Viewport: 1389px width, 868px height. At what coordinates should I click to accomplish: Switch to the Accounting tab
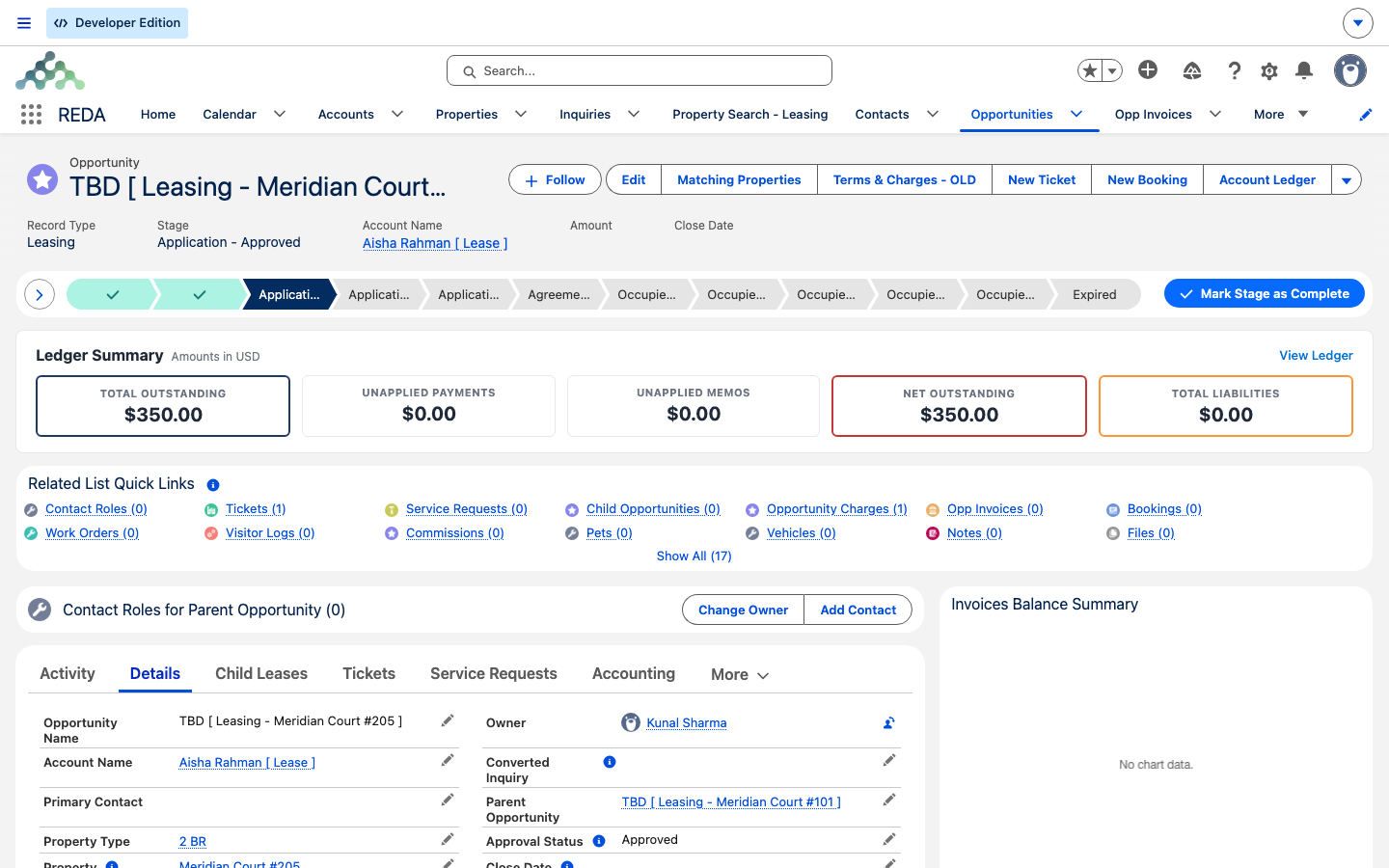click(x=634, y=673)
